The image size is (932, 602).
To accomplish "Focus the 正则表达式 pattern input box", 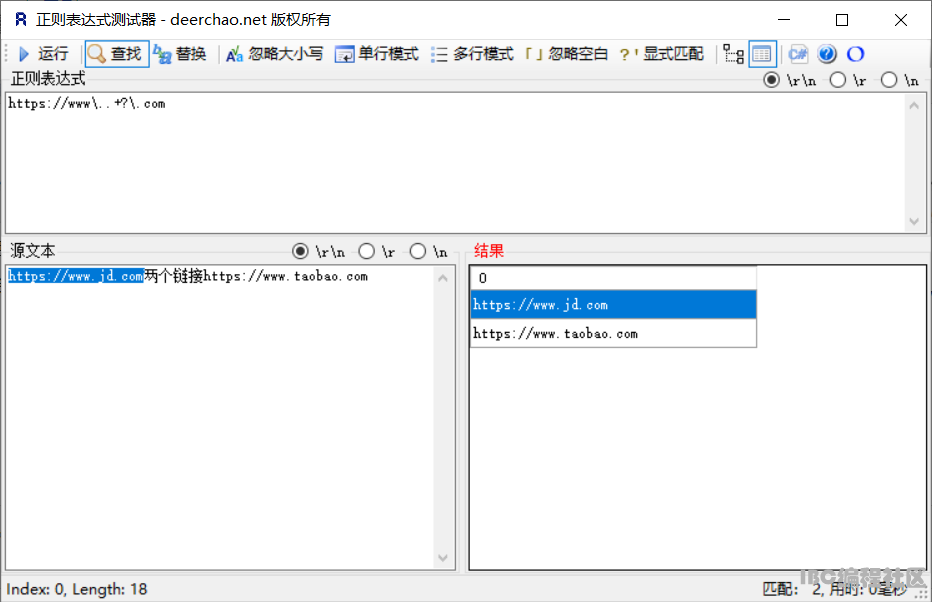I will (x=456, y=163).
